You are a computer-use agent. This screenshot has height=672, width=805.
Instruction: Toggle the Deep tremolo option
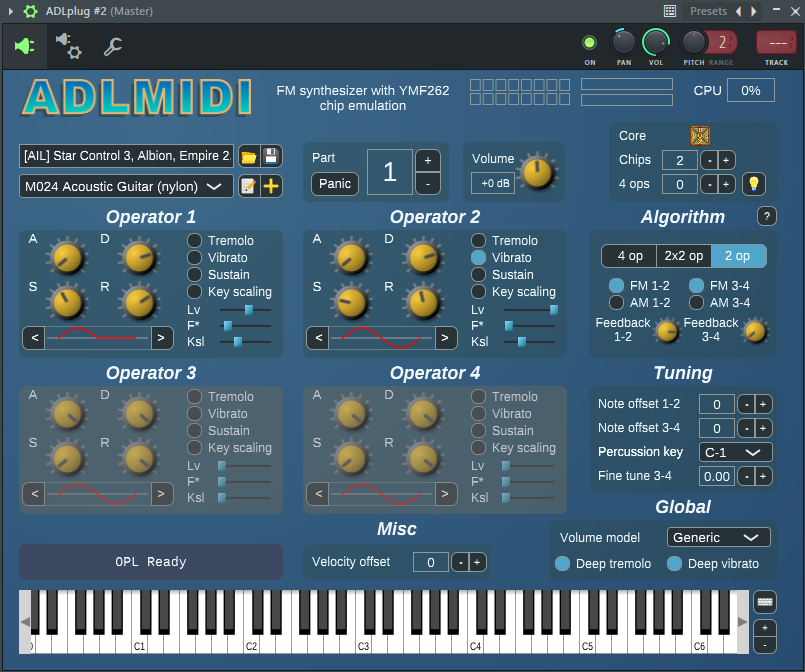point(563,564)
